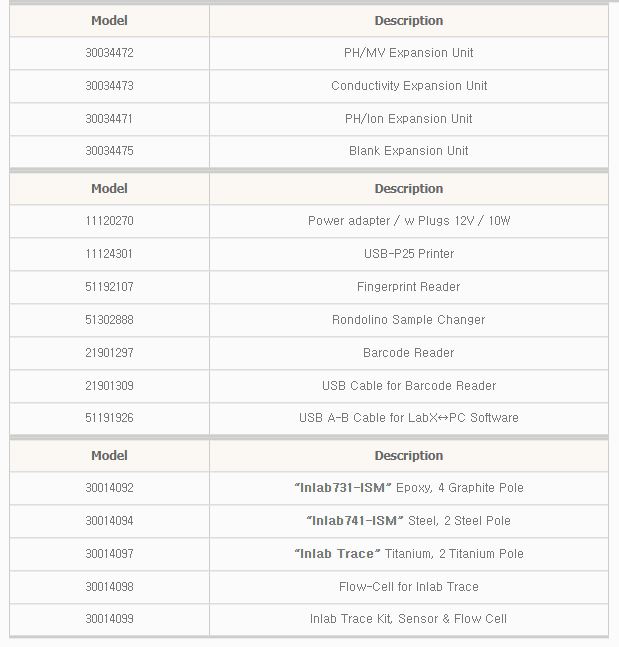Select the Inlab741-ISM Steel description

coord(408,521)
